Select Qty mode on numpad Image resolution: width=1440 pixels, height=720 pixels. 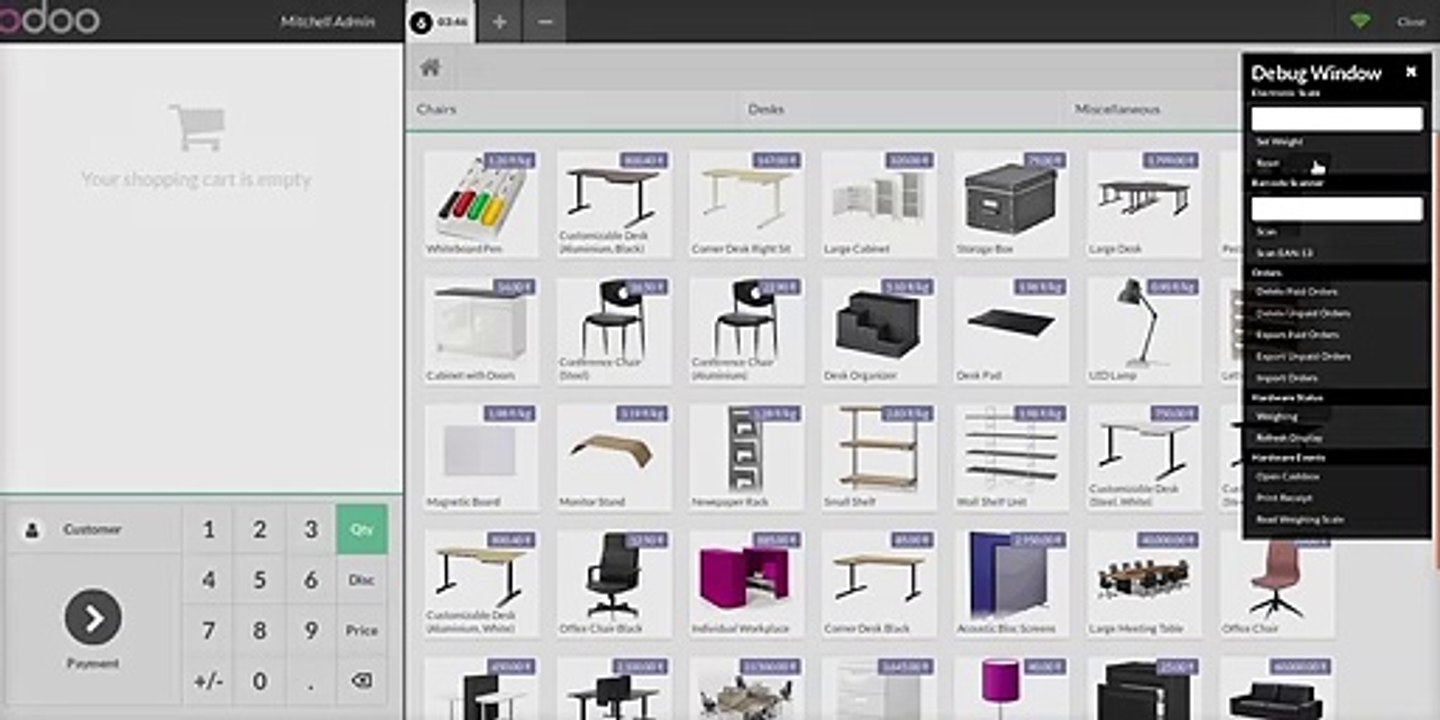[362, 529]
